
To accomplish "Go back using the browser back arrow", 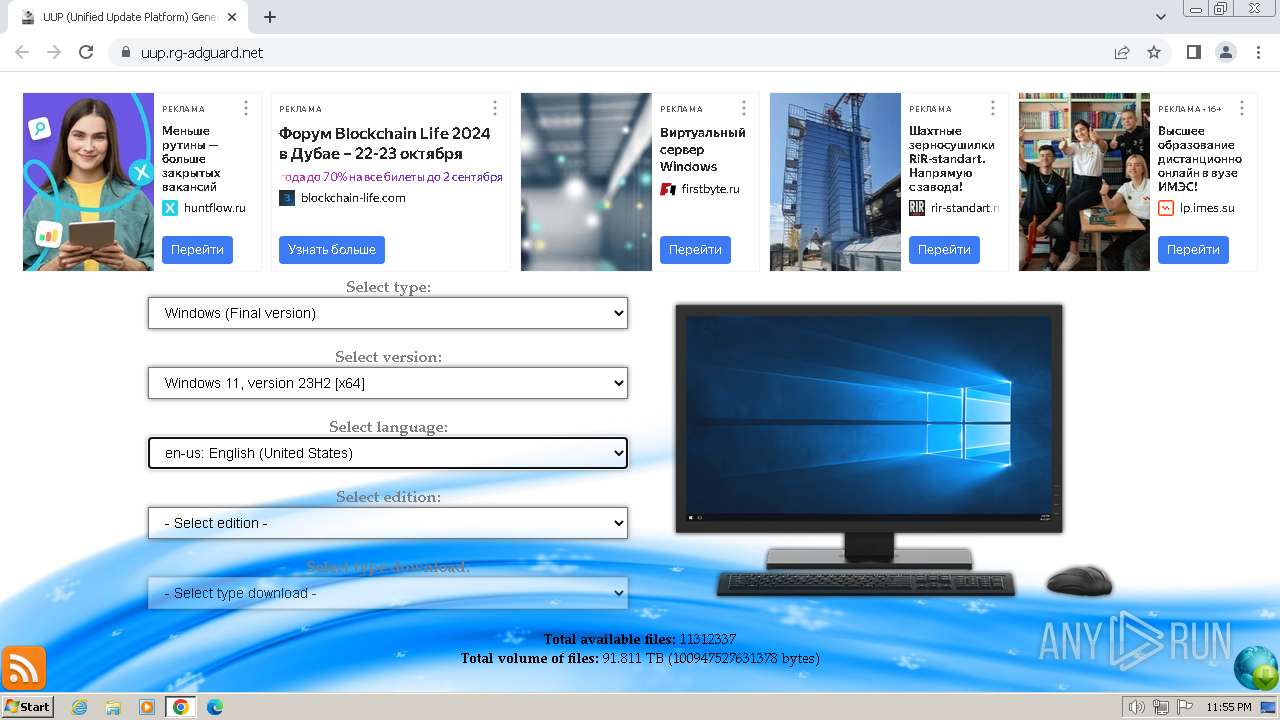I will click(x=22, y=52).
